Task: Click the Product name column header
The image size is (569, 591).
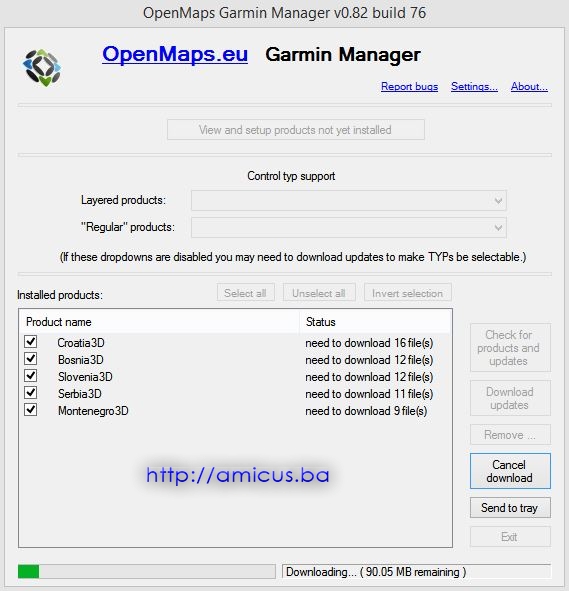Action: tap(160, 322)
